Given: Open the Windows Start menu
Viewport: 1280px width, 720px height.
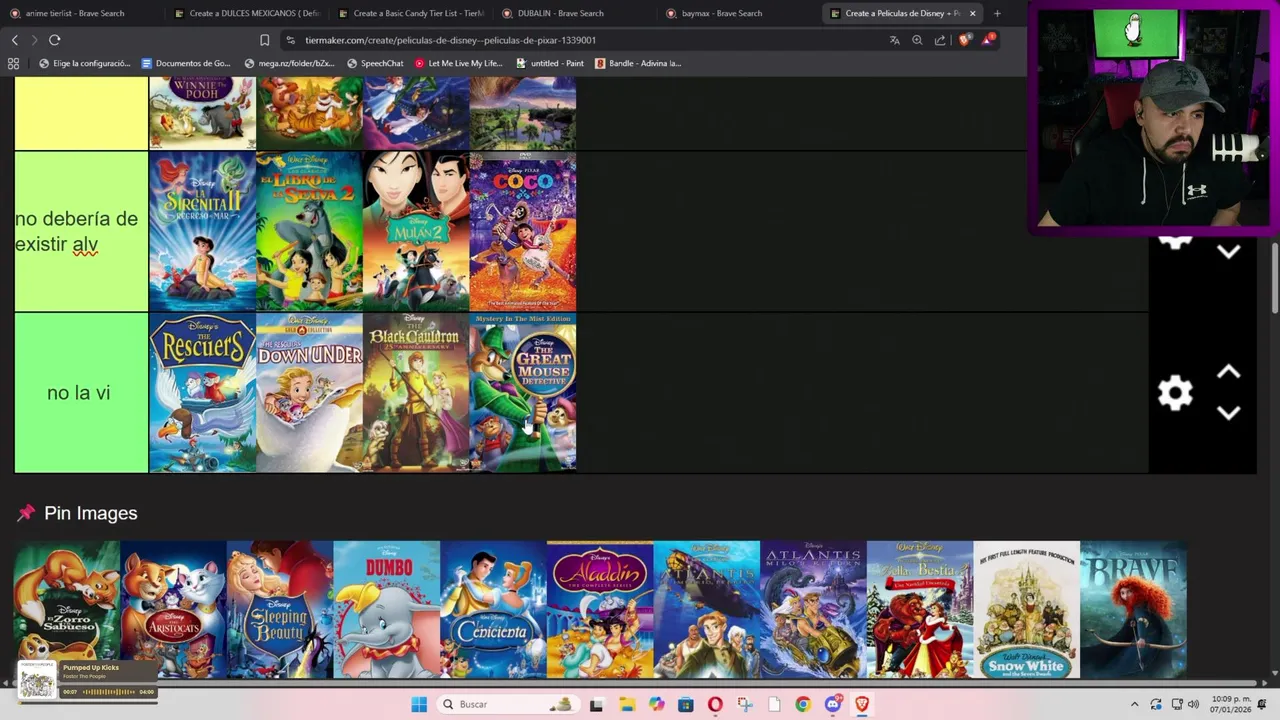Looking at the screenshot, I should point(419,704).
